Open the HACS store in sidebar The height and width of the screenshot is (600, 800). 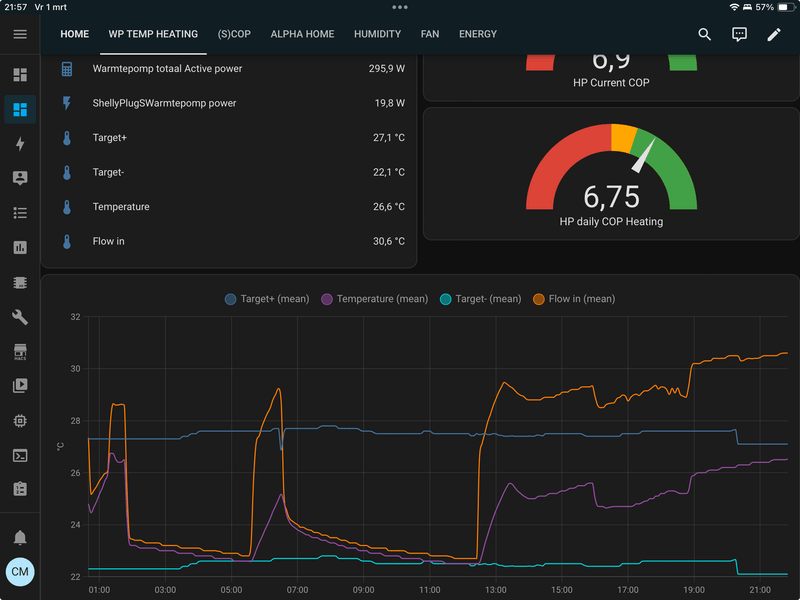(x=20, y=352)
